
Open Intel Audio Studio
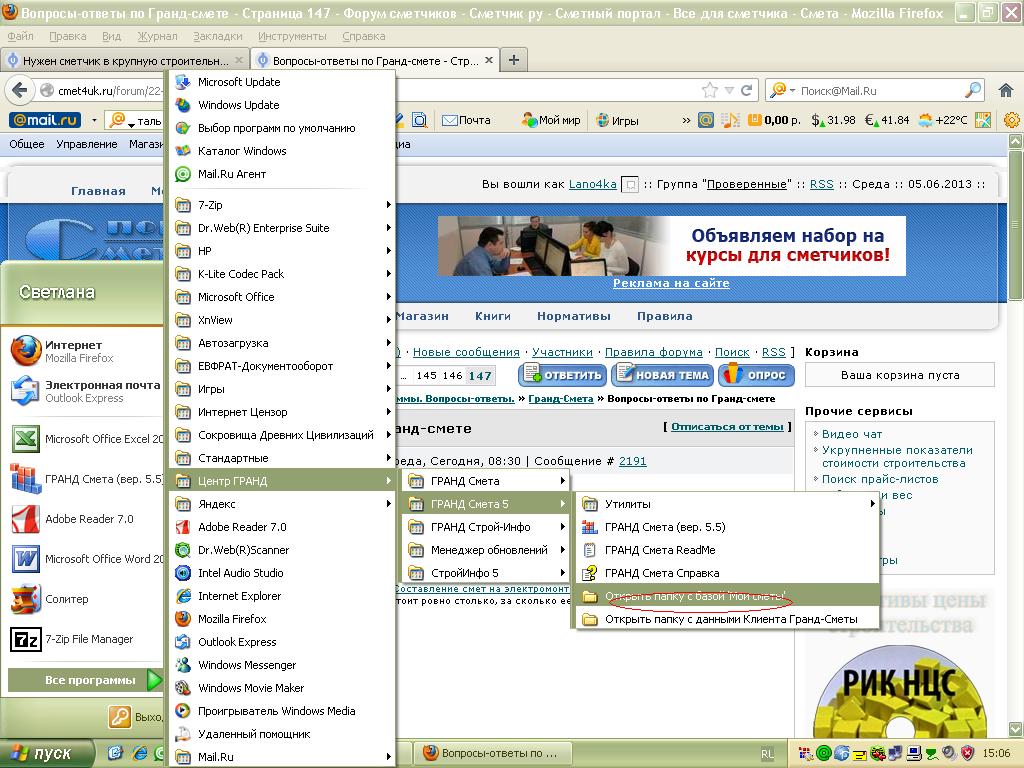pos(282,573)
